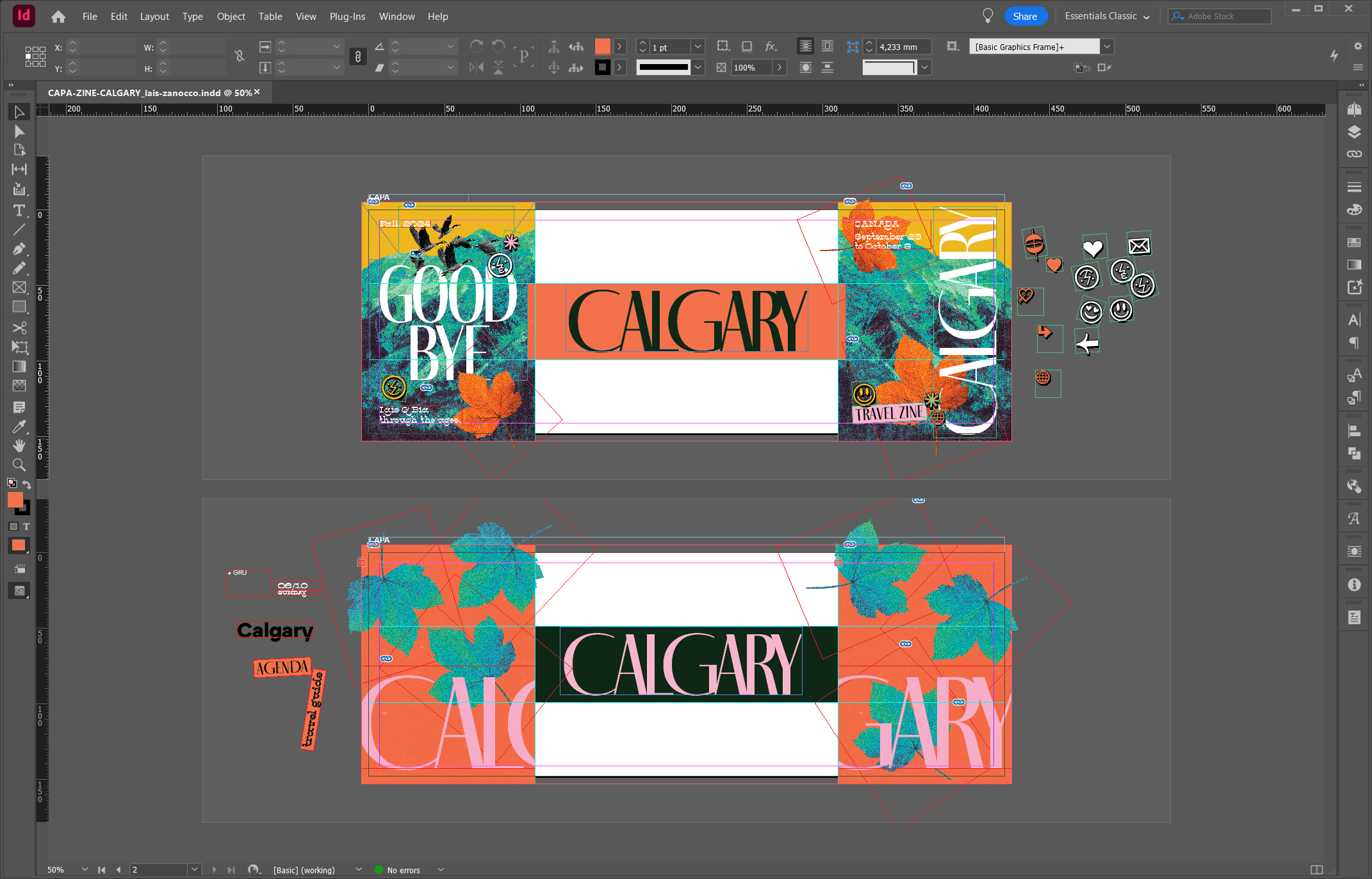Screen dimensions: 1372x879
Task: Toggle the no text wrap option
Action: [805, 47]
